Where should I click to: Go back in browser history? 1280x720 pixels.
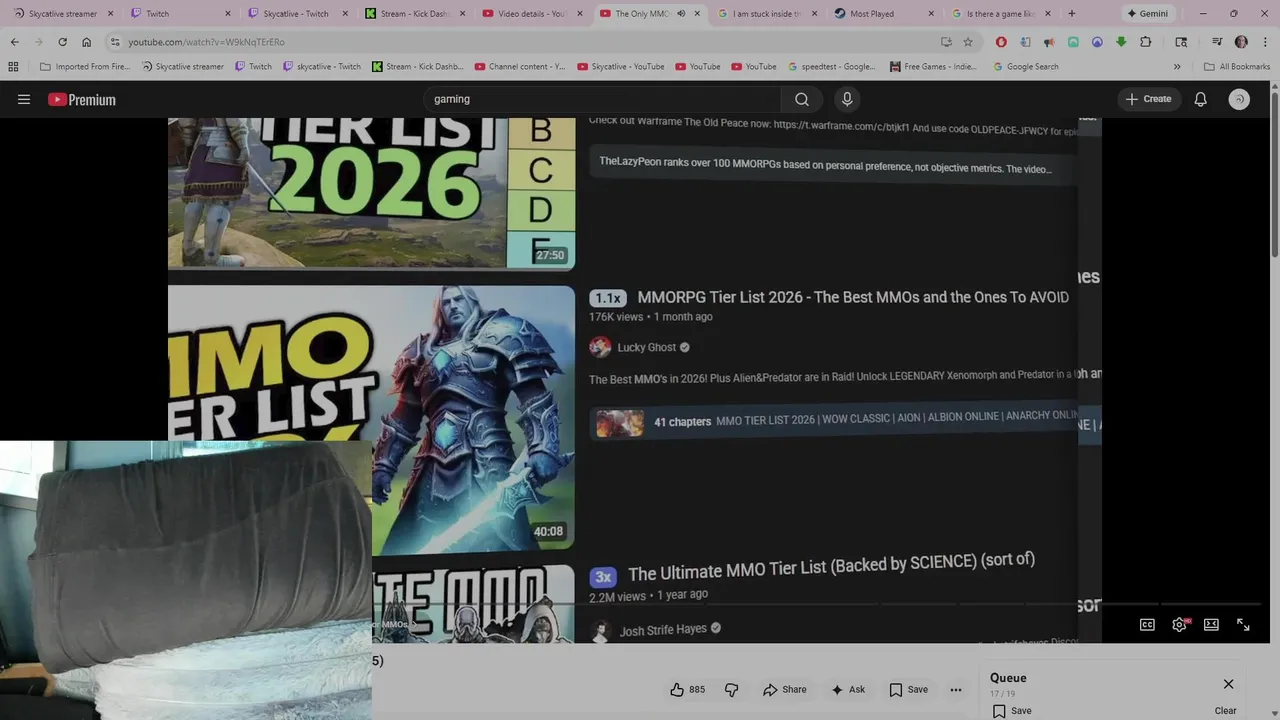[x=14, y=42]
